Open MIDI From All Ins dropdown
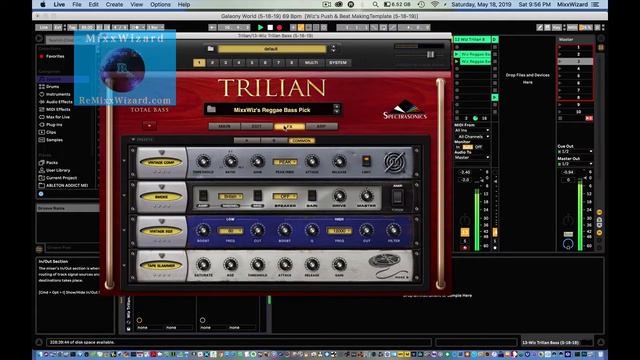 coord(472,130)
